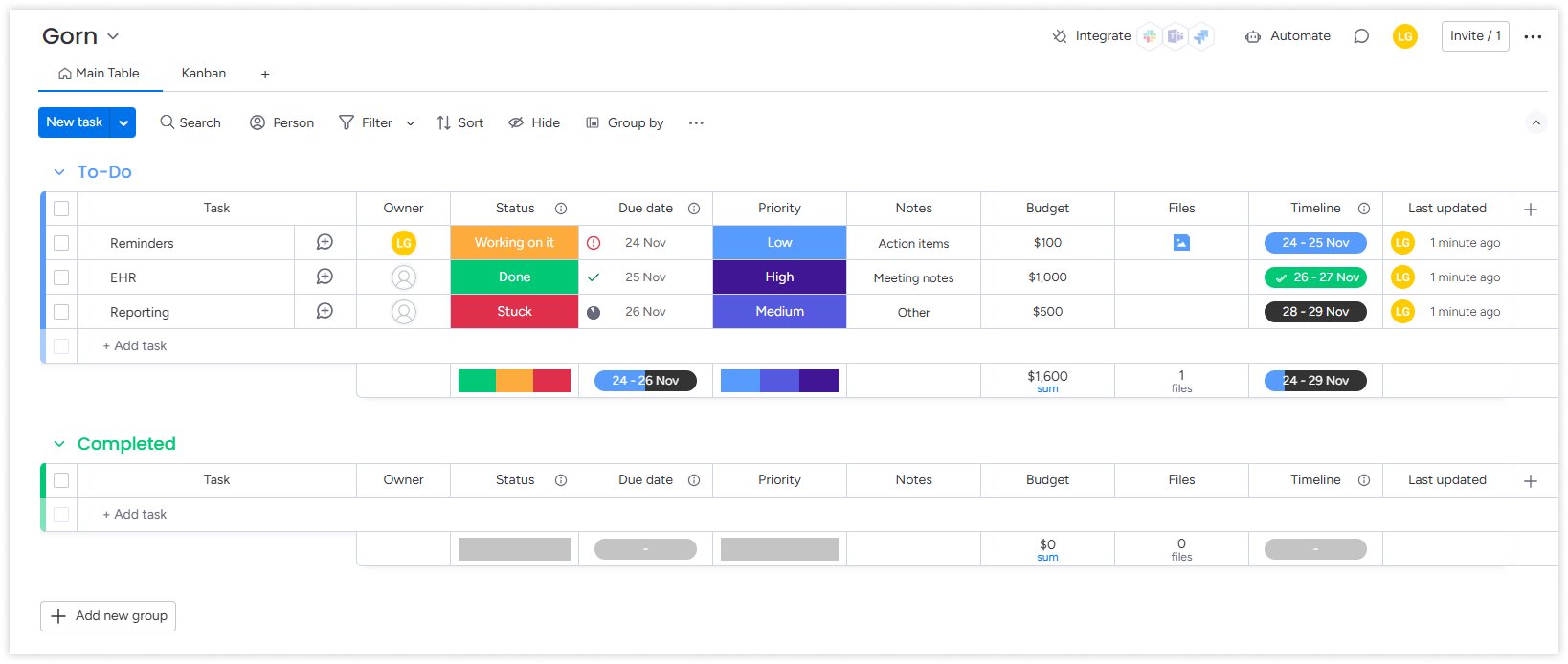Screen dimensions: 1568x664
Task: Open the Automate robot icon
Action: tap(1253, 36)
